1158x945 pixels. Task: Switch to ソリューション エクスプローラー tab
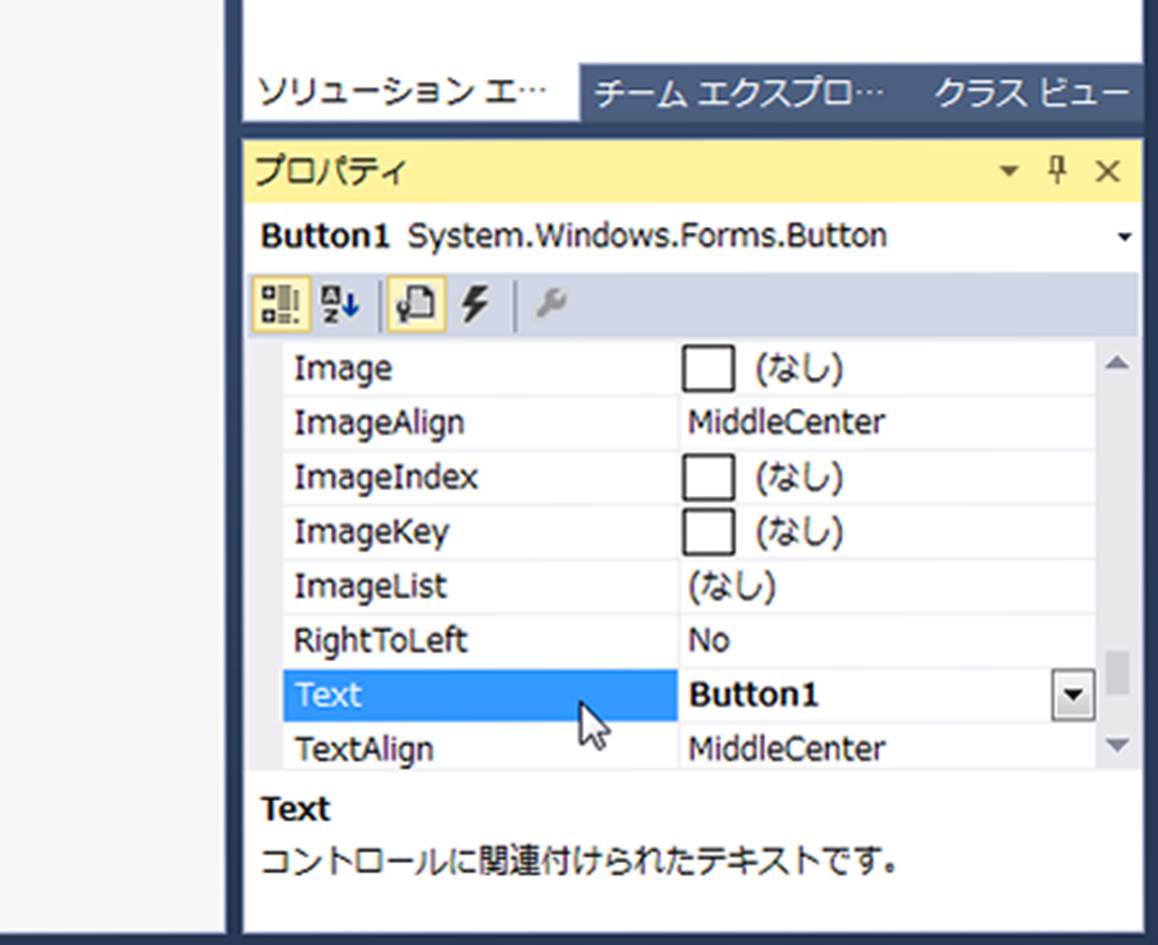pos(403,94)
